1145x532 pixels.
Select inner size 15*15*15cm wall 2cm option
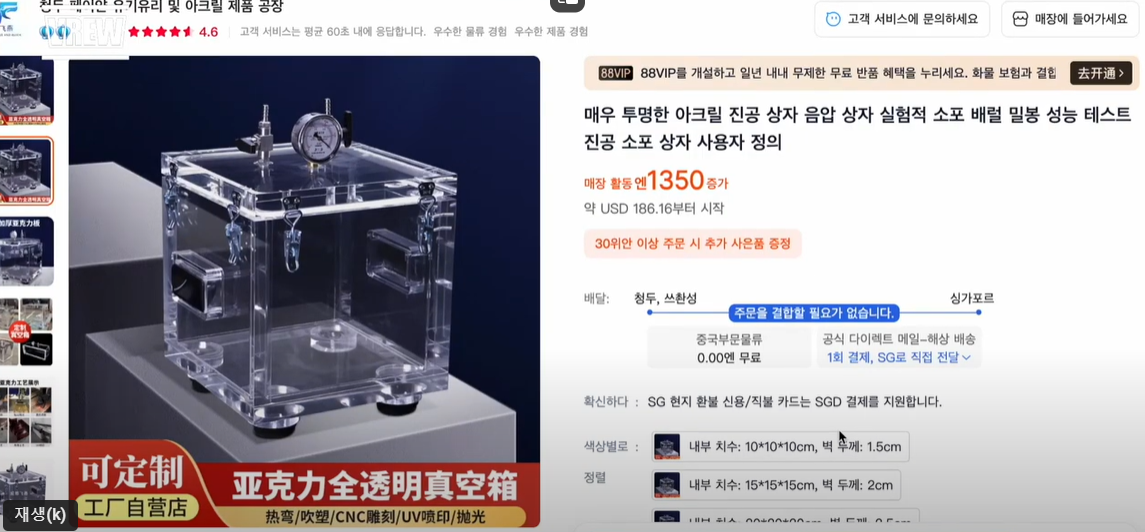click(x=776, y=485)
